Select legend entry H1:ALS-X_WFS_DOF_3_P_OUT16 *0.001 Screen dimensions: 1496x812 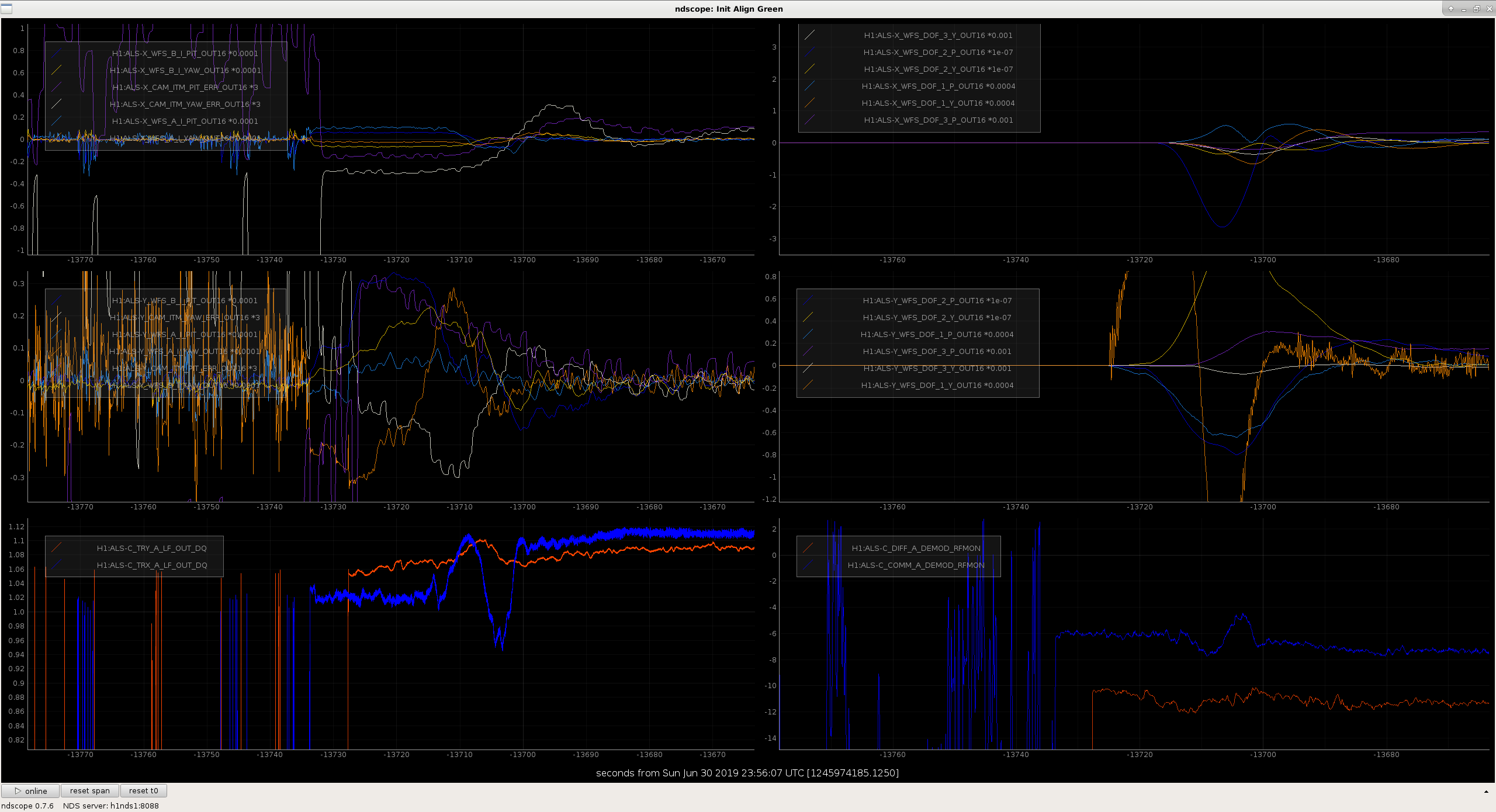point(939,120)
